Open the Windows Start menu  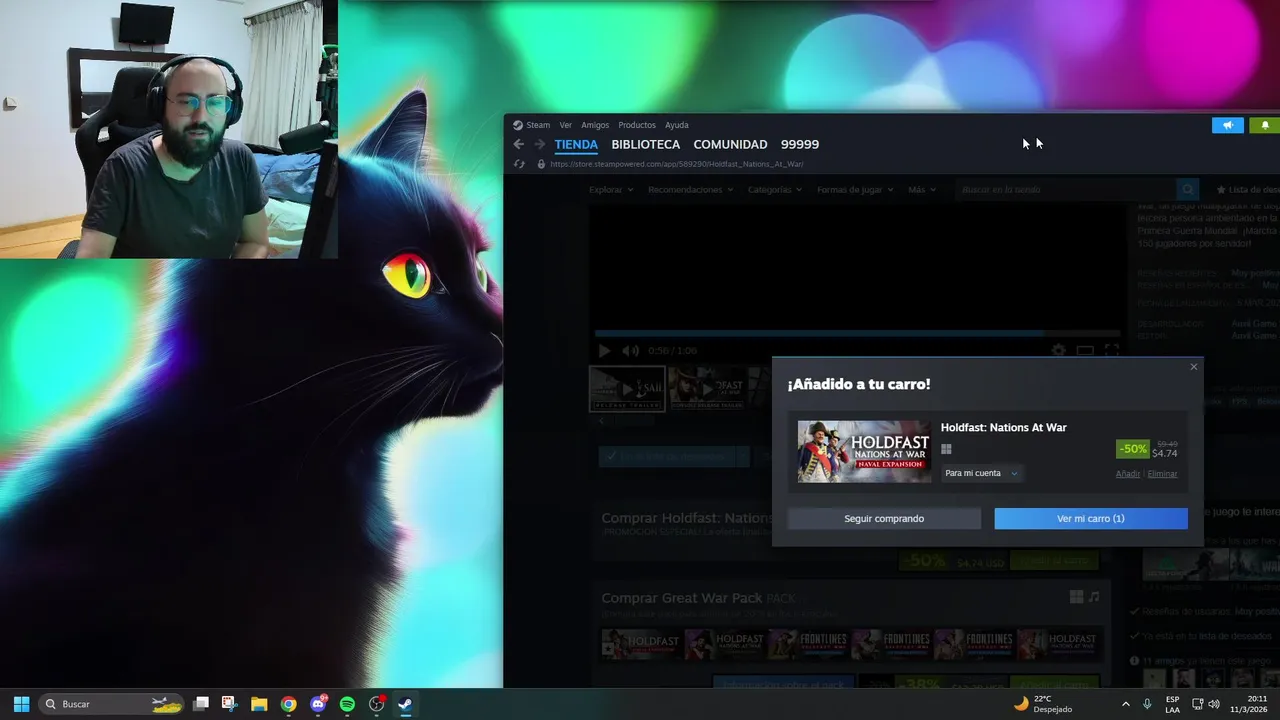tap(21, 704)
